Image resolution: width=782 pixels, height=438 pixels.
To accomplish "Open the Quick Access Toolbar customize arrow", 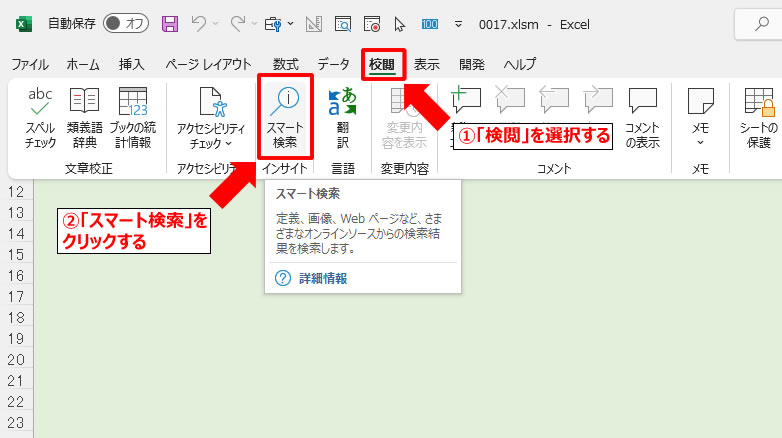I will coord(459,22).
